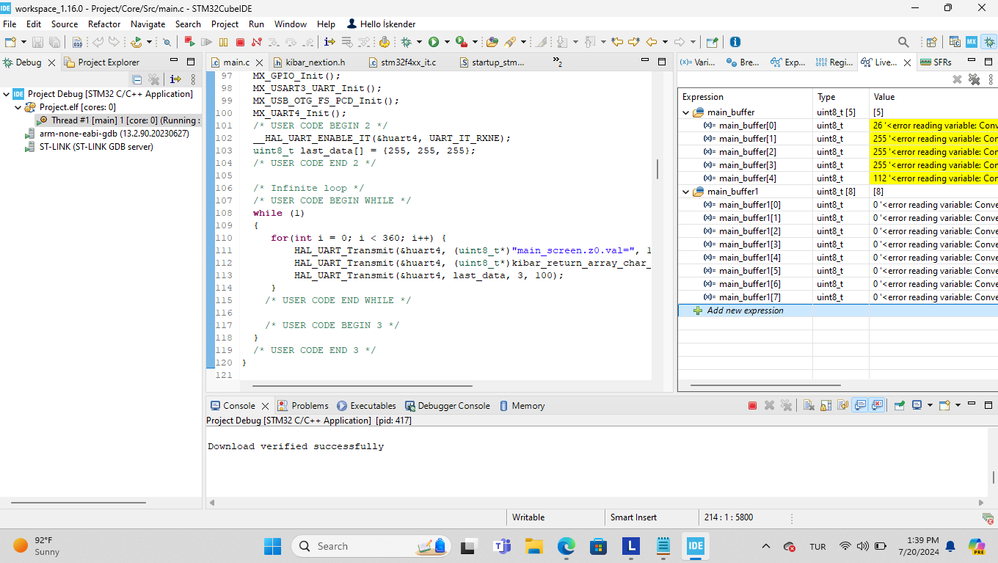The image size is (998, 563).
Task: Click the red Terminate debug button
Action: coord(240,42)
